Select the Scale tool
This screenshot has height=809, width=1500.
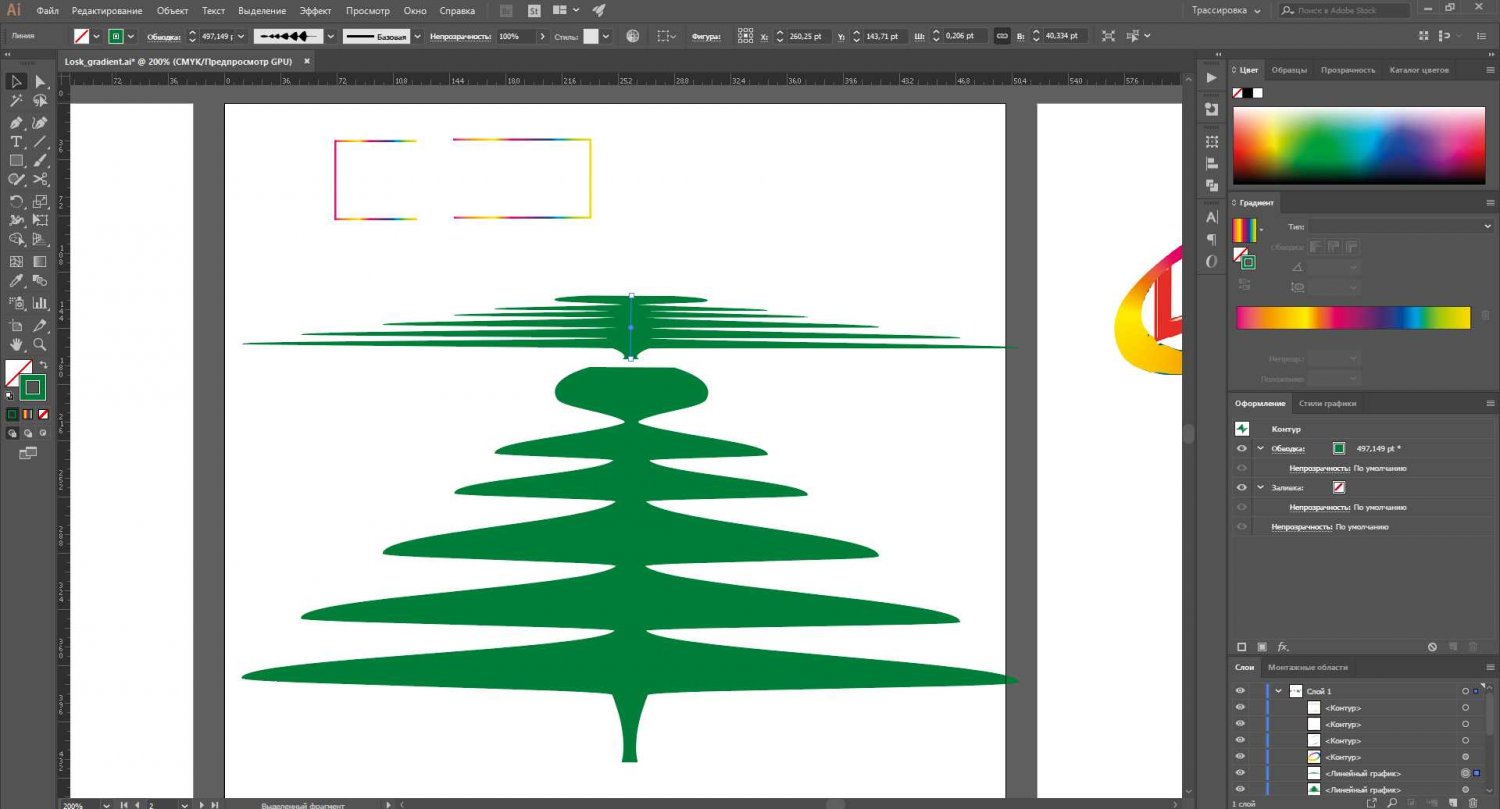[40, 201]
